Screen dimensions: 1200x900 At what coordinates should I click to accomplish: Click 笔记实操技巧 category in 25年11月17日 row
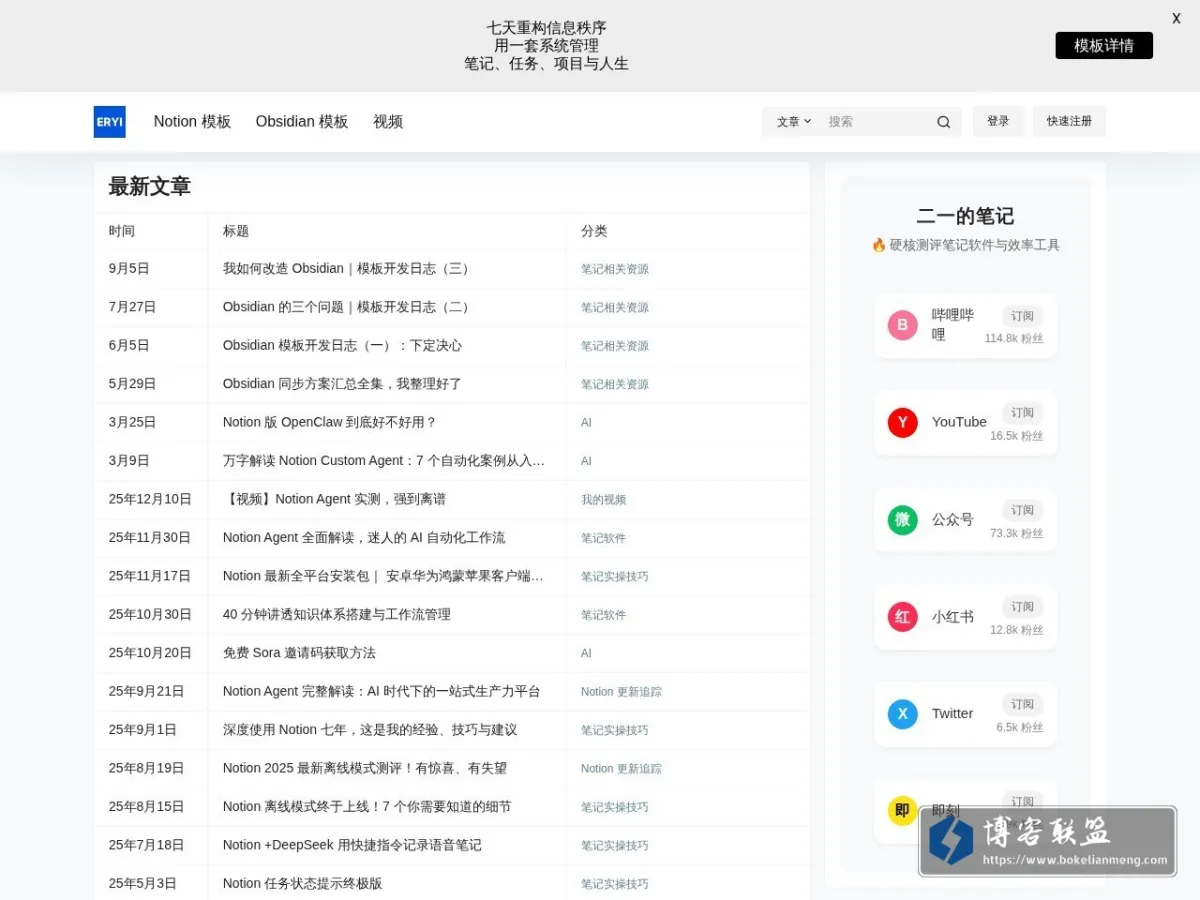(615, 577)
